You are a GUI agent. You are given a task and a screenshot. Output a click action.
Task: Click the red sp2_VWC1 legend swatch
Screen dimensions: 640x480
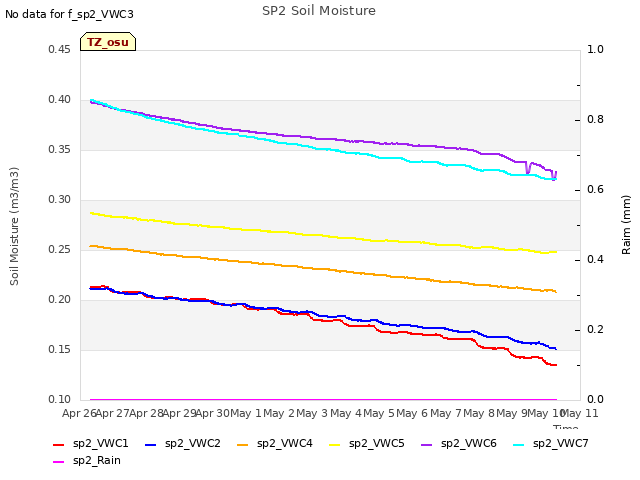pyautogui.click(x=59, y=444)
